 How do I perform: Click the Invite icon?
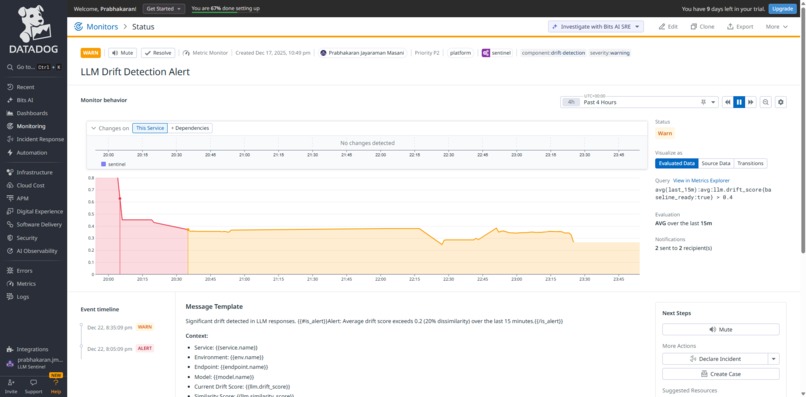pos(11,383)
